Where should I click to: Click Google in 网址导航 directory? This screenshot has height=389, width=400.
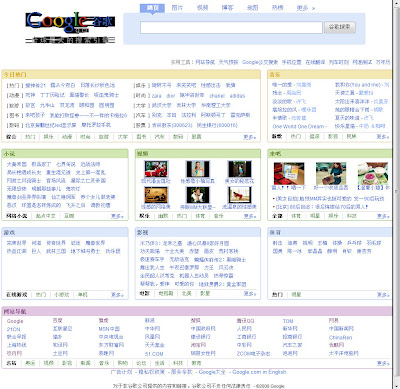tap(15, 321)
